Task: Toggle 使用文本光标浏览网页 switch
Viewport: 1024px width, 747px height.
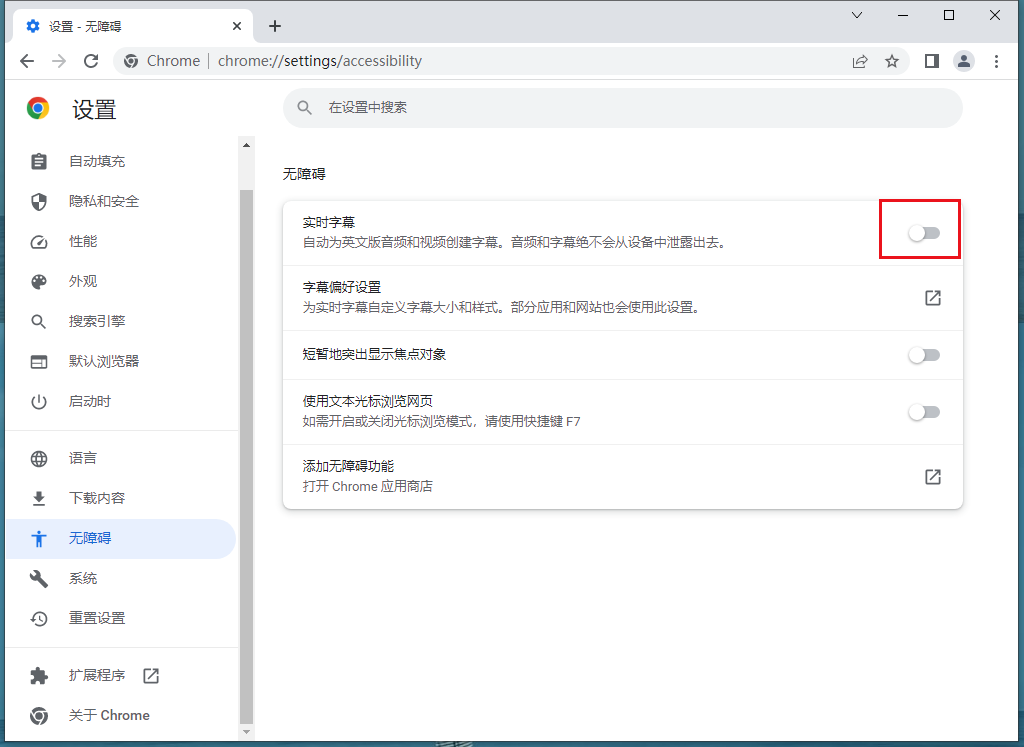Action: point(924,412)
